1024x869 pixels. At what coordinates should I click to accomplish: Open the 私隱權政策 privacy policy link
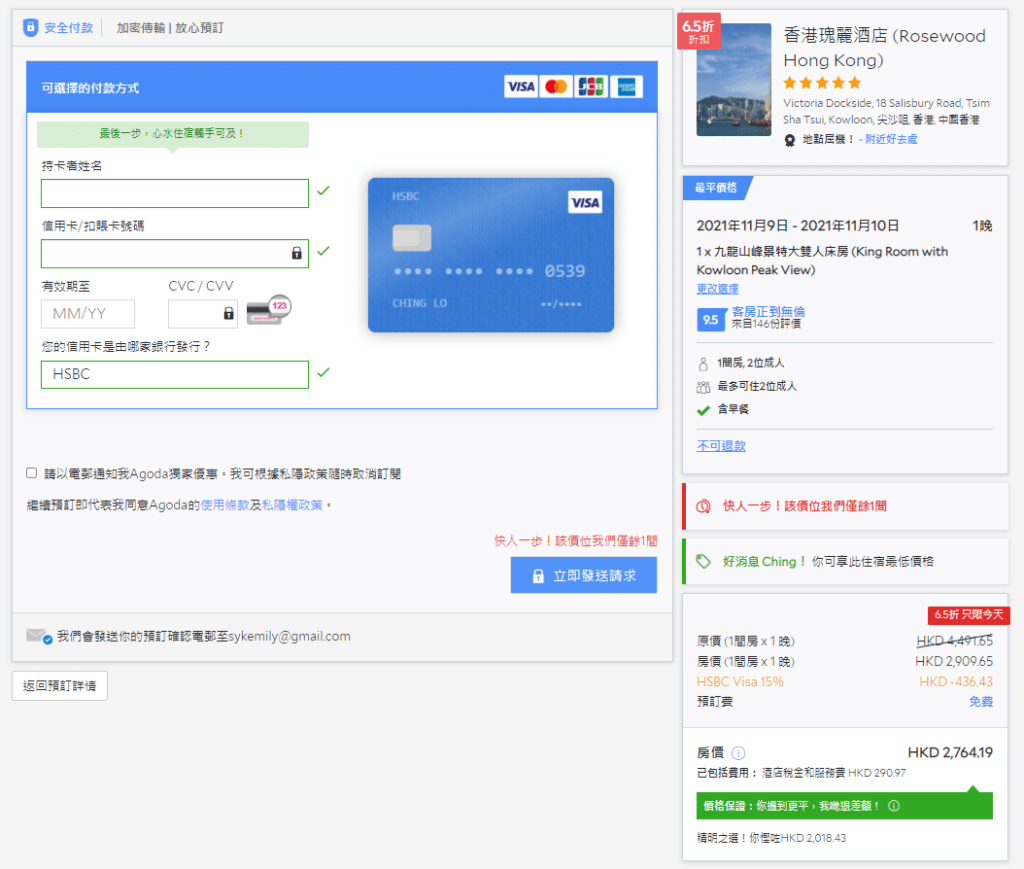click(x=292, y=505)
